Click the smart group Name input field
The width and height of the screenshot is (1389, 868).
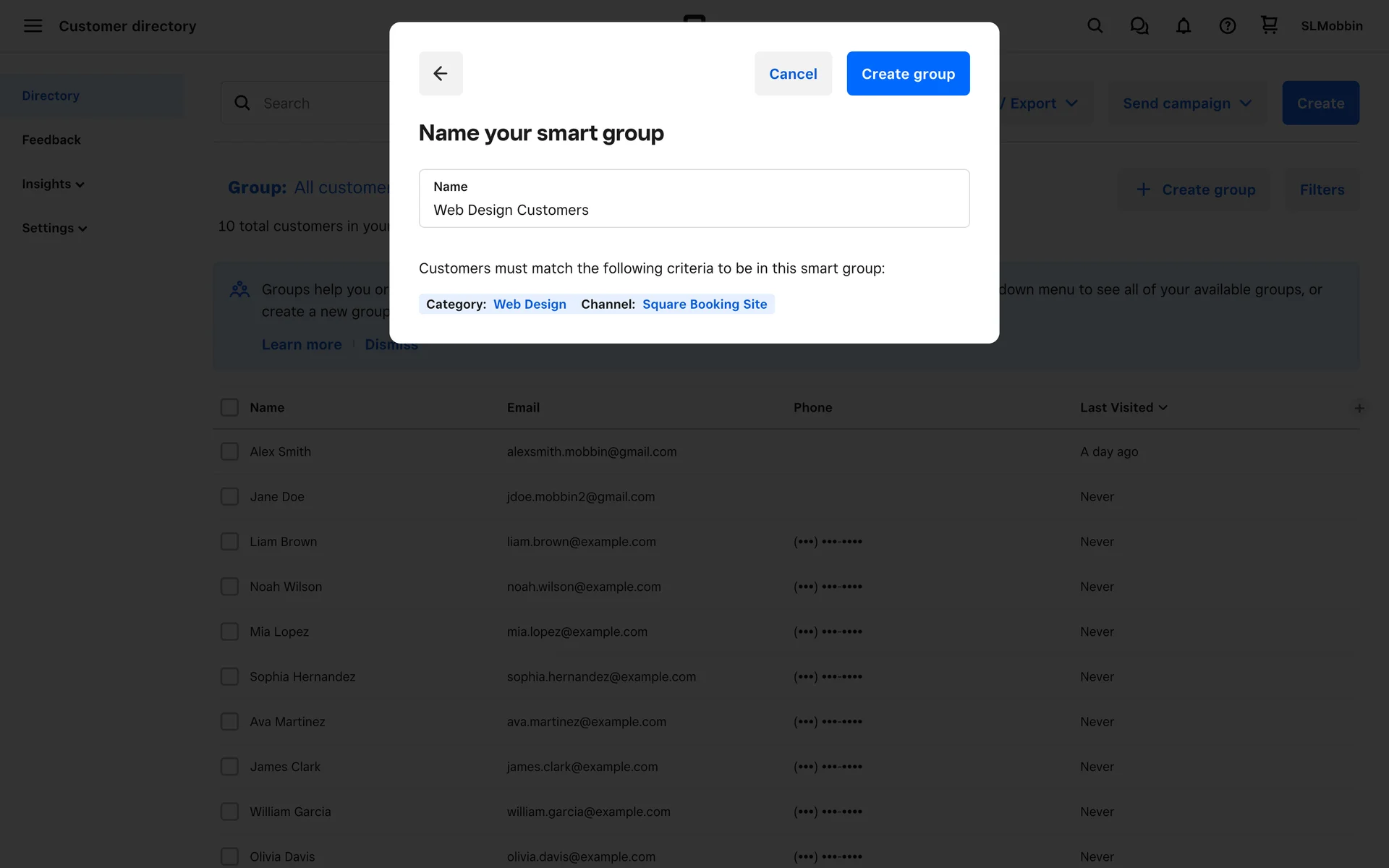(x=694, y=209)
